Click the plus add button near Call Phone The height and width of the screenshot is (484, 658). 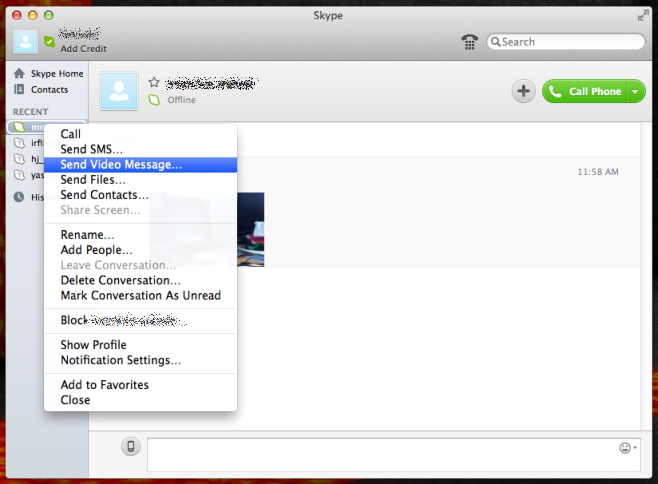pos(523,91)
